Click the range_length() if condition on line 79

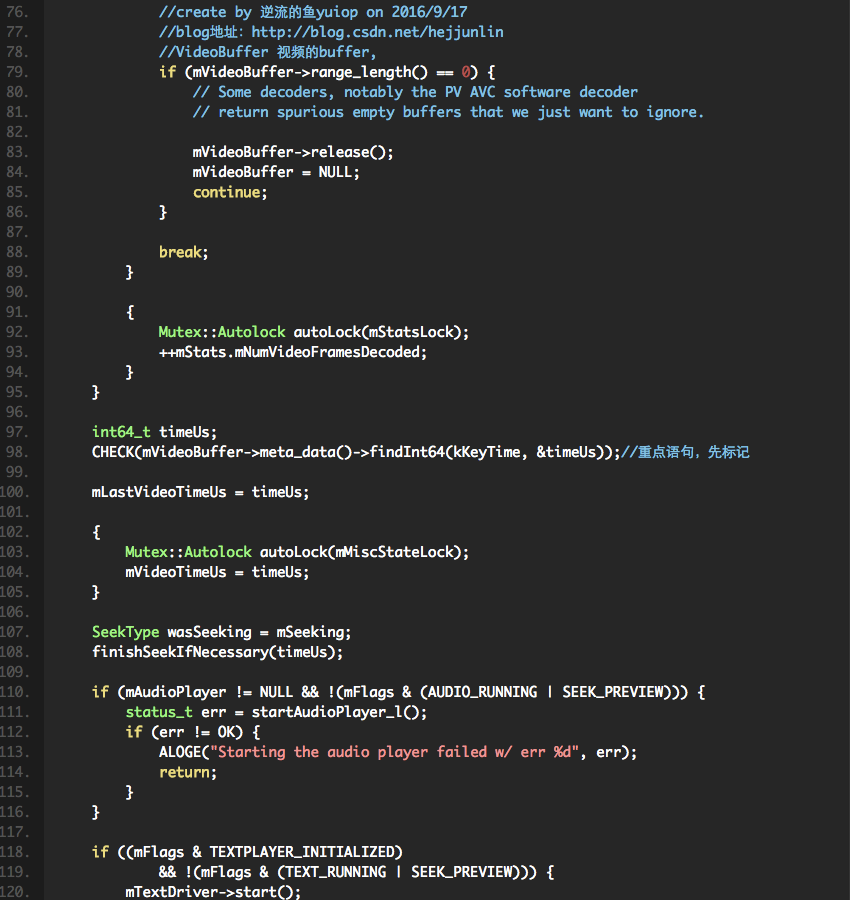coord(327,72)
